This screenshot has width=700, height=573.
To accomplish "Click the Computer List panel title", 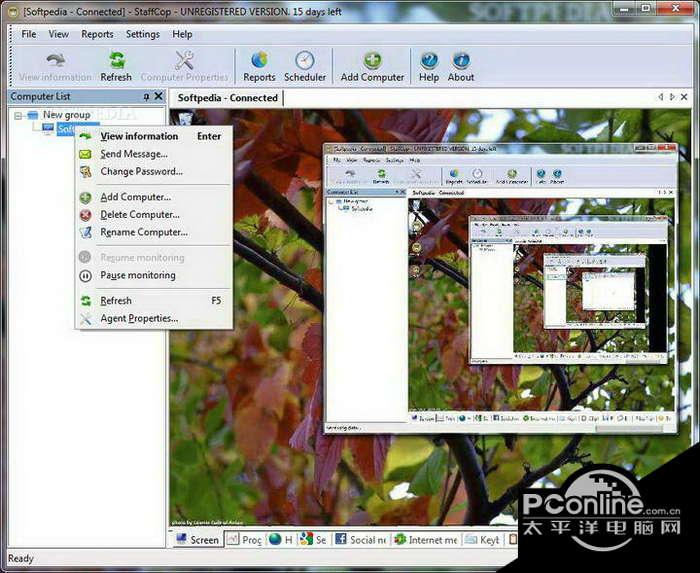I will (40, 96).
